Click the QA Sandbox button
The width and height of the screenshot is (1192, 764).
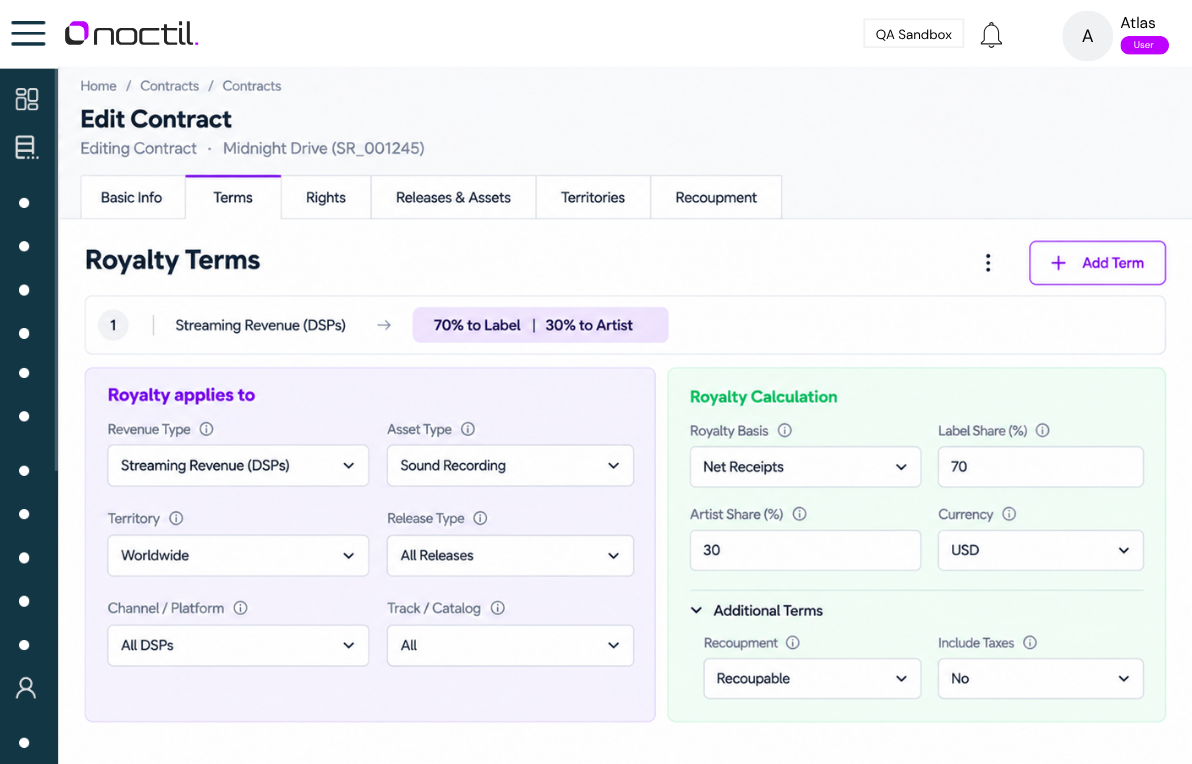click(913, 34)
